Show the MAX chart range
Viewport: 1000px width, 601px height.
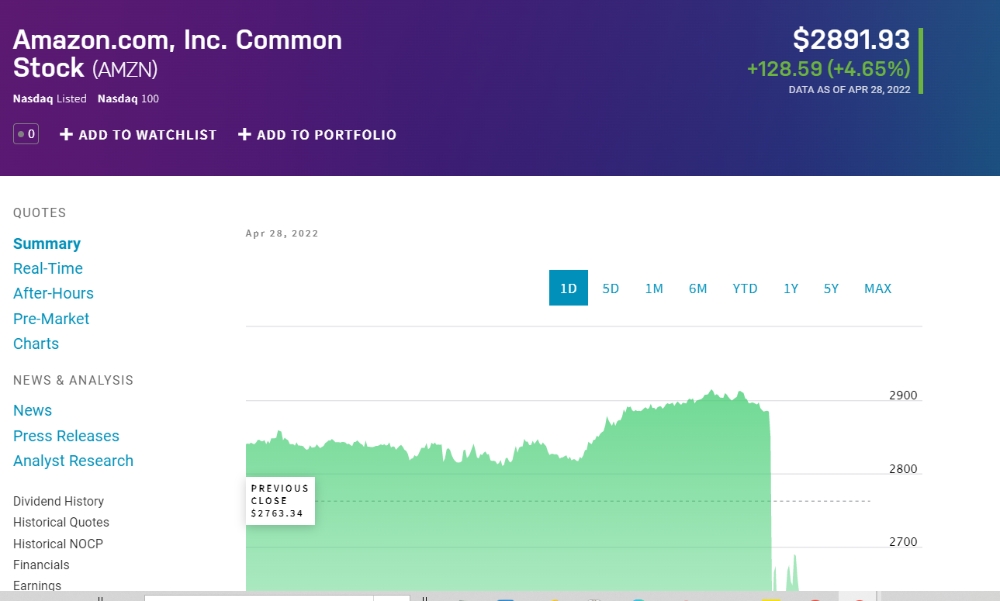[877, 288]
